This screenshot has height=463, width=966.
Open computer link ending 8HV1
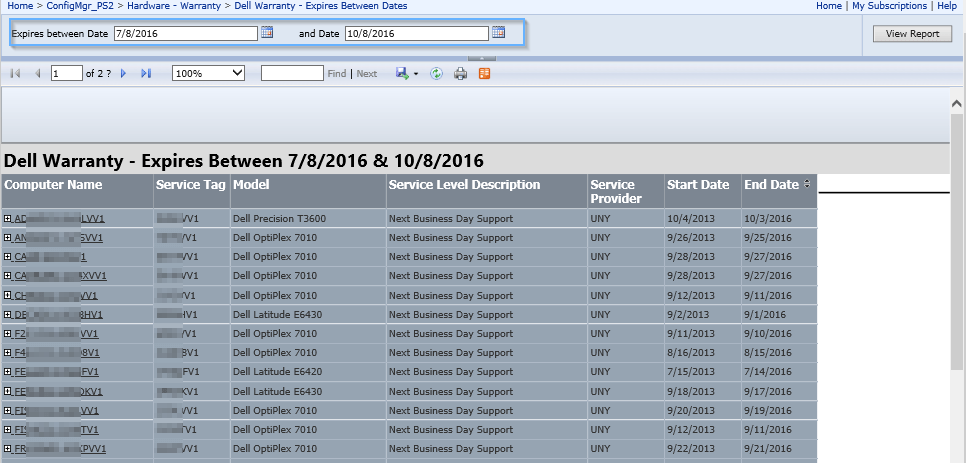click(58, 315)
